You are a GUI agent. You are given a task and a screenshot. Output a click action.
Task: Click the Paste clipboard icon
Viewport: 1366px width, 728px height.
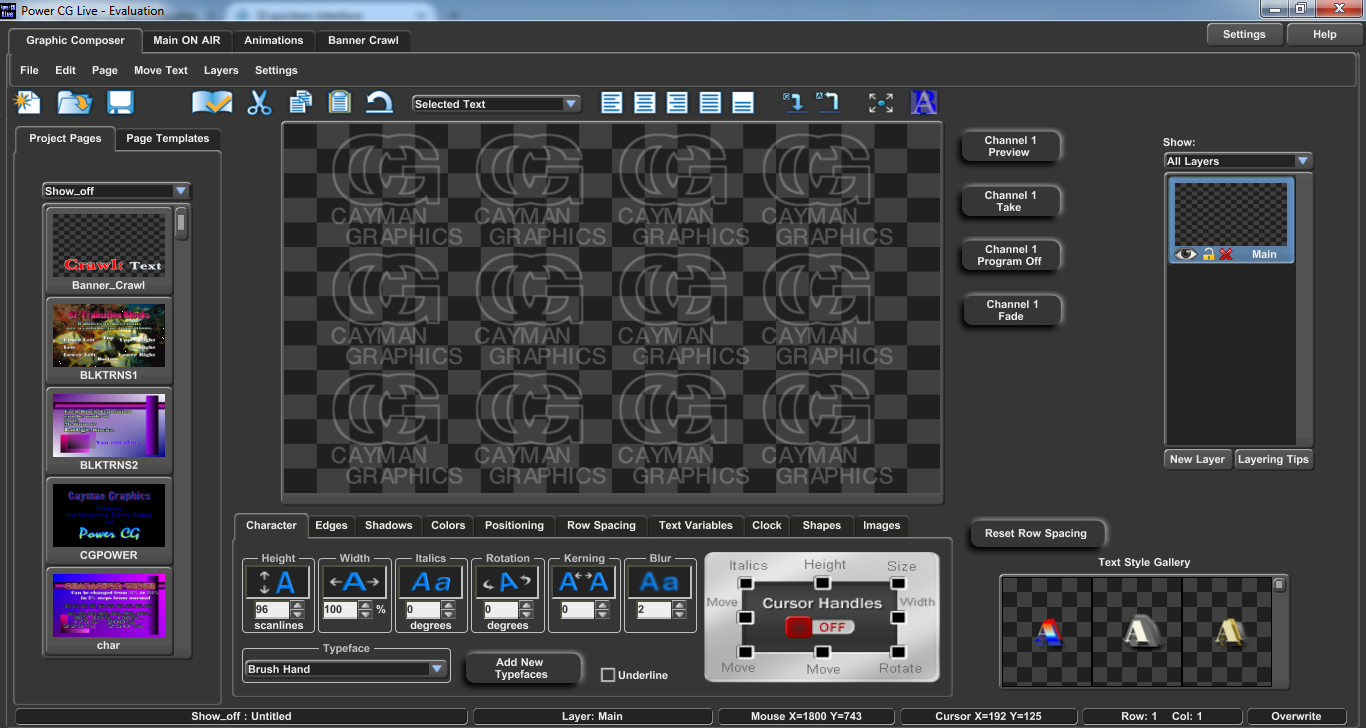pos(340,102)
